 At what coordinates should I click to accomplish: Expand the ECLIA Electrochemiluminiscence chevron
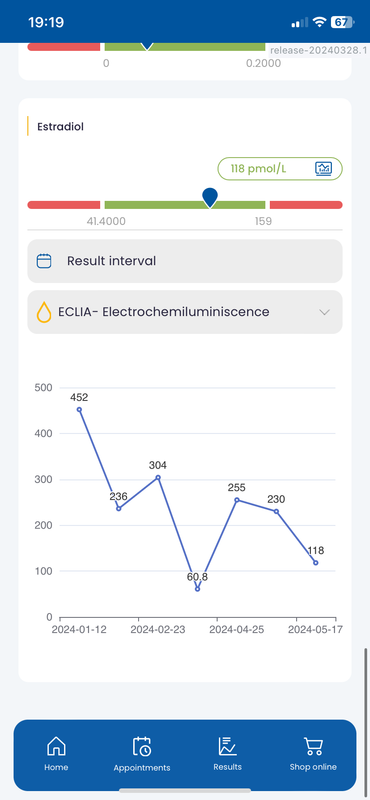(325, 312)
